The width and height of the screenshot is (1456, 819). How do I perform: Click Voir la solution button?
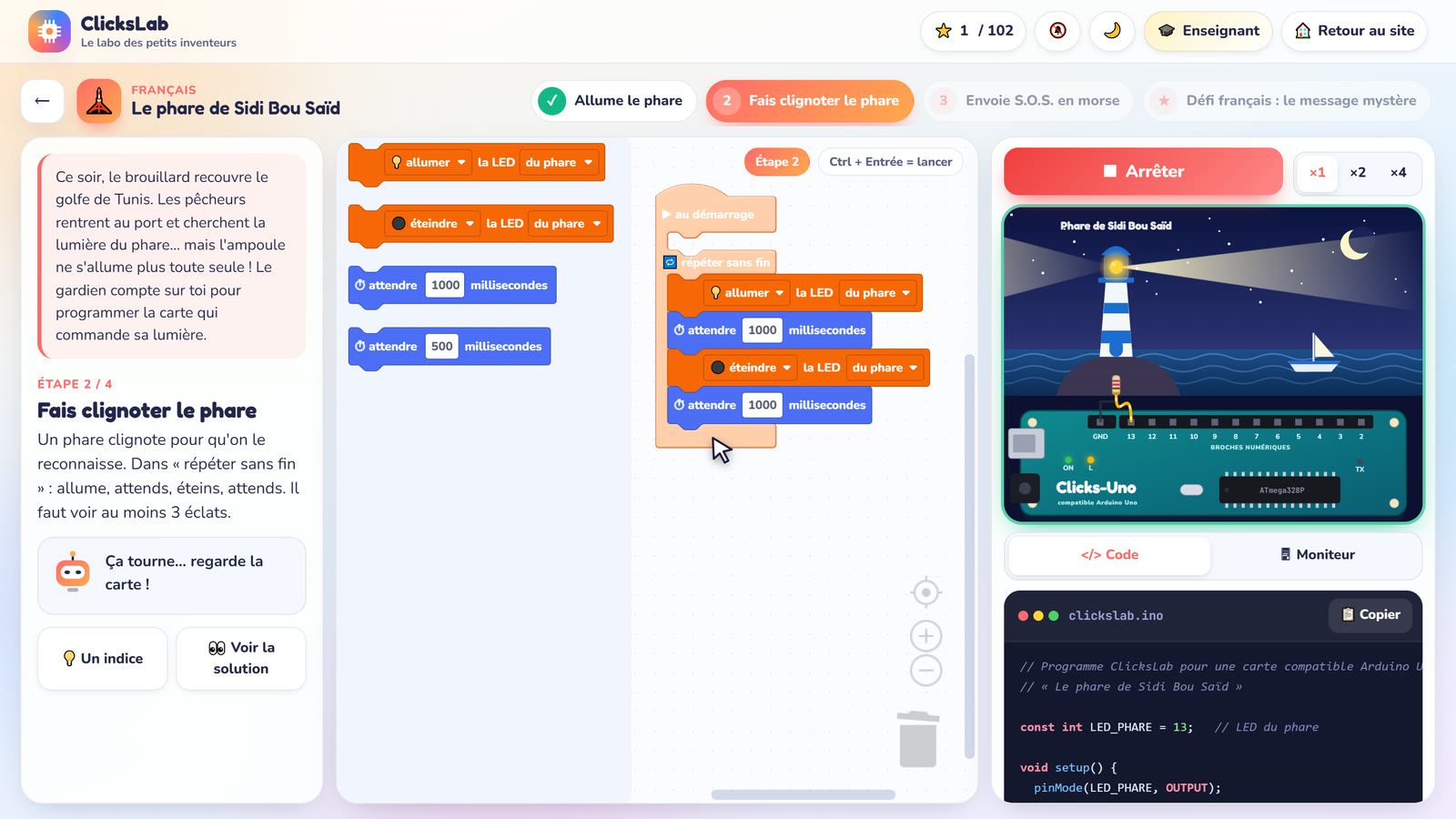tap(241, 659)
